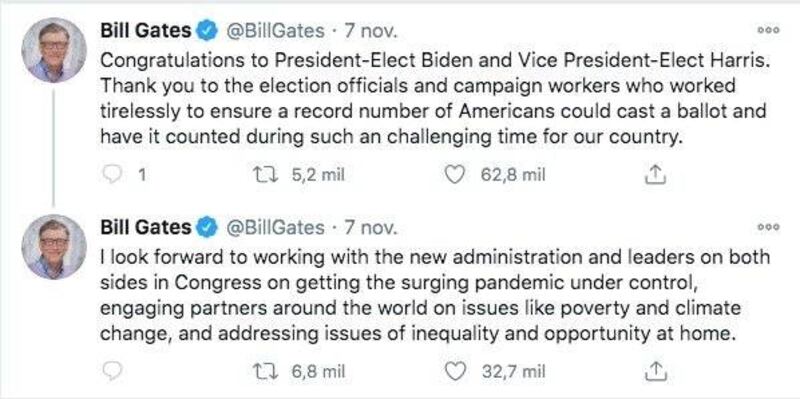Click reply icon on first tweet

click(111, 175)
